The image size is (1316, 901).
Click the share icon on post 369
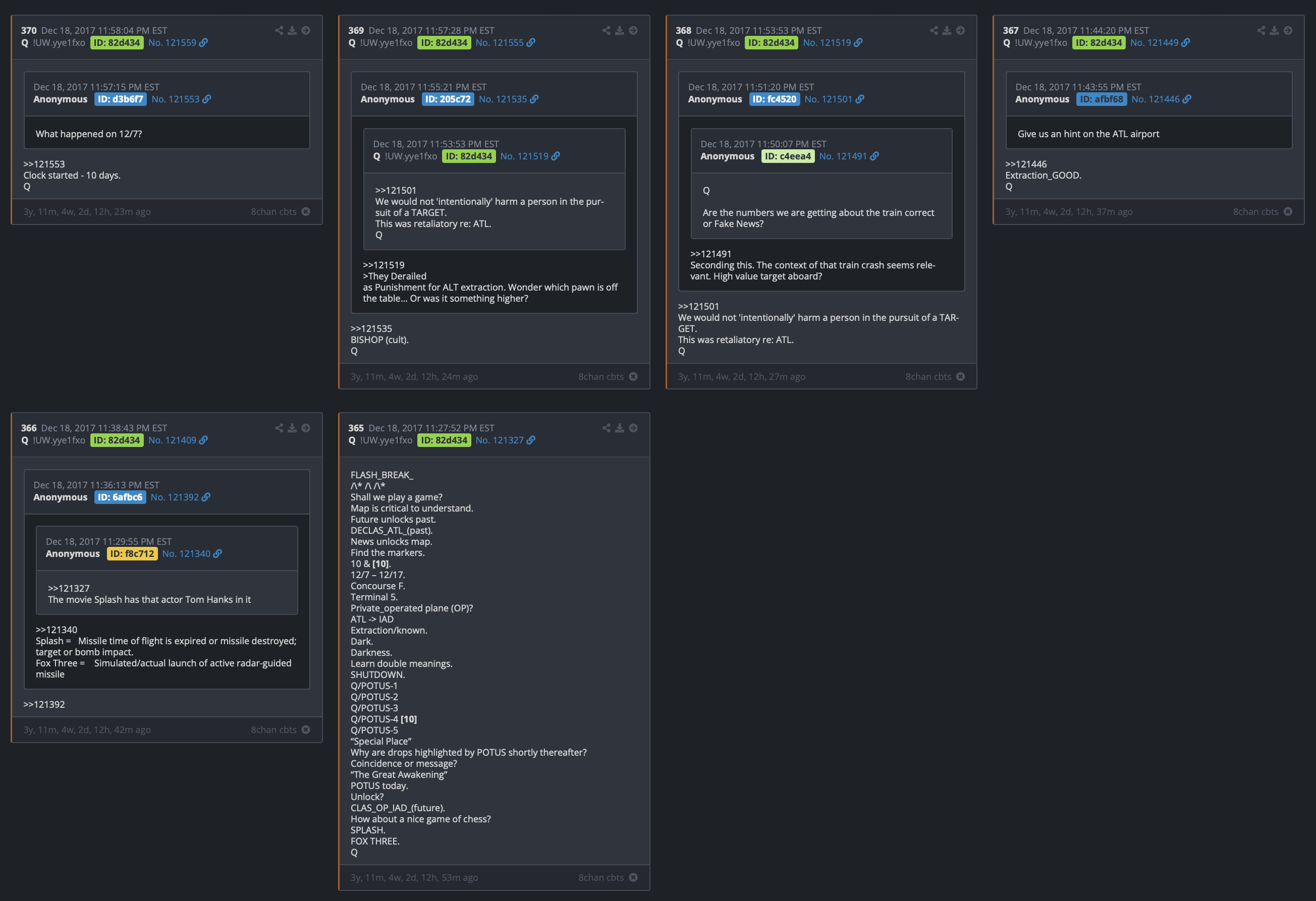607,31
